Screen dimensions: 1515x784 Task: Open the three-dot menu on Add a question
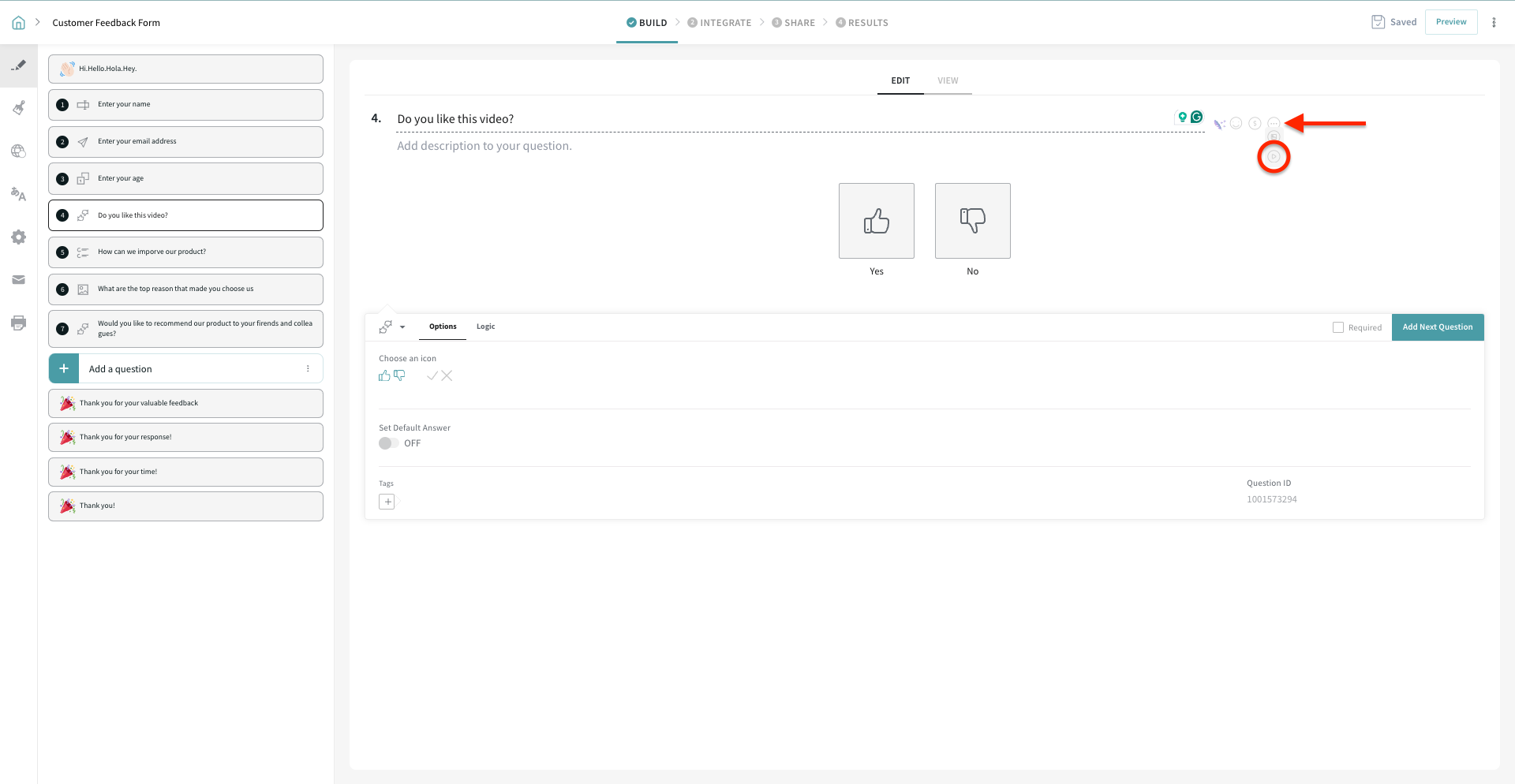308,368
